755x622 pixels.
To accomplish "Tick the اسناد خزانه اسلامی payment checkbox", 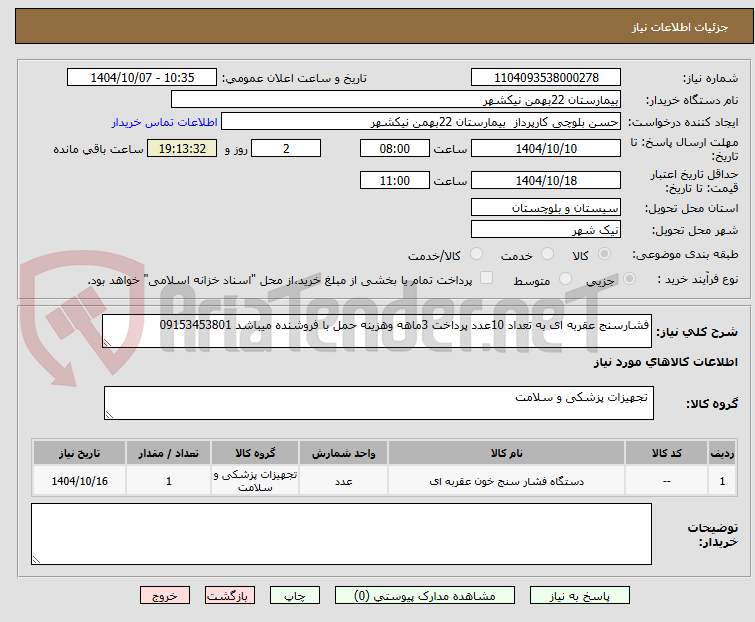I will 486,278.
